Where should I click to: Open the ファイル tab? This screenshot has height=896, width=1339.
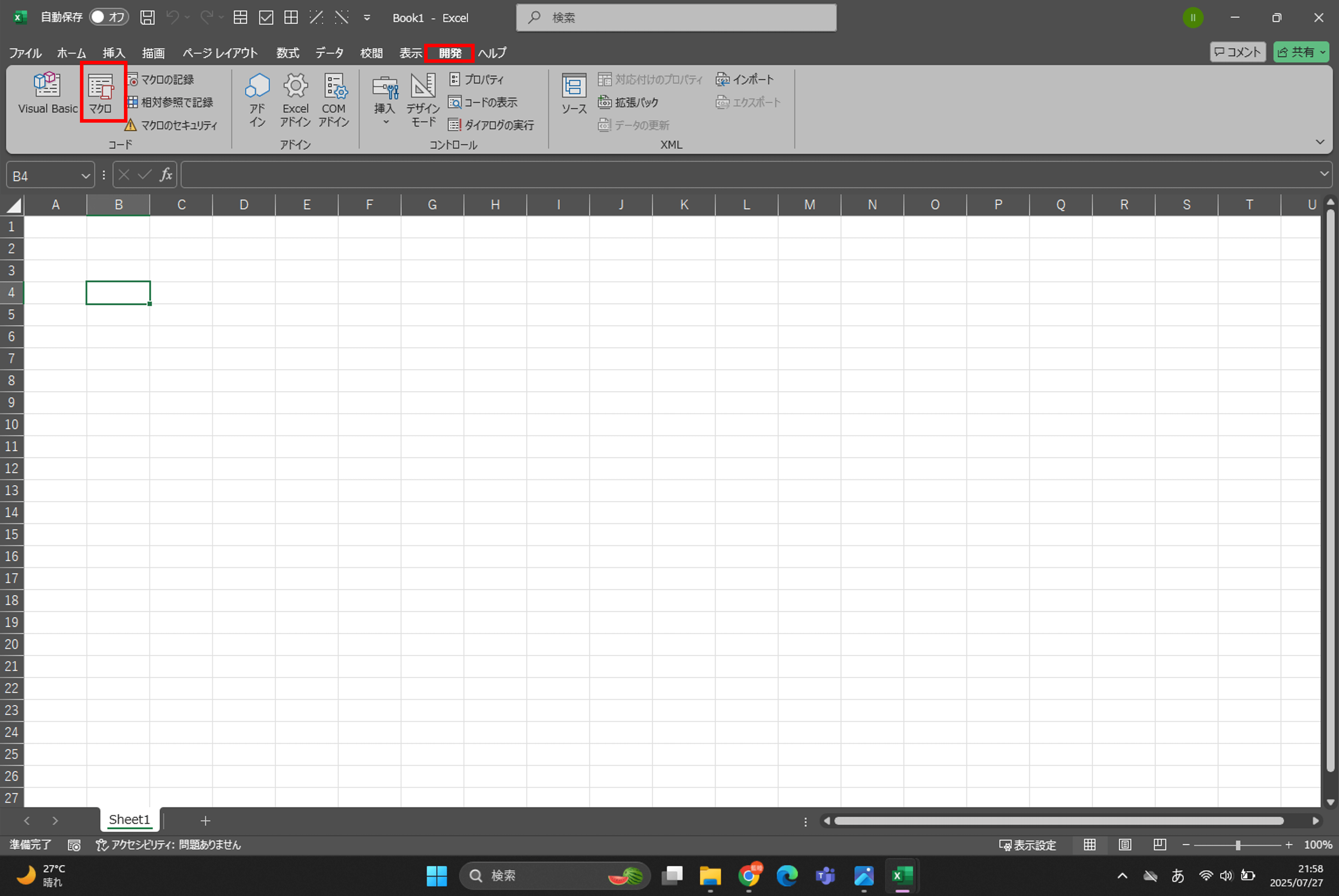[x=25, y=53]
